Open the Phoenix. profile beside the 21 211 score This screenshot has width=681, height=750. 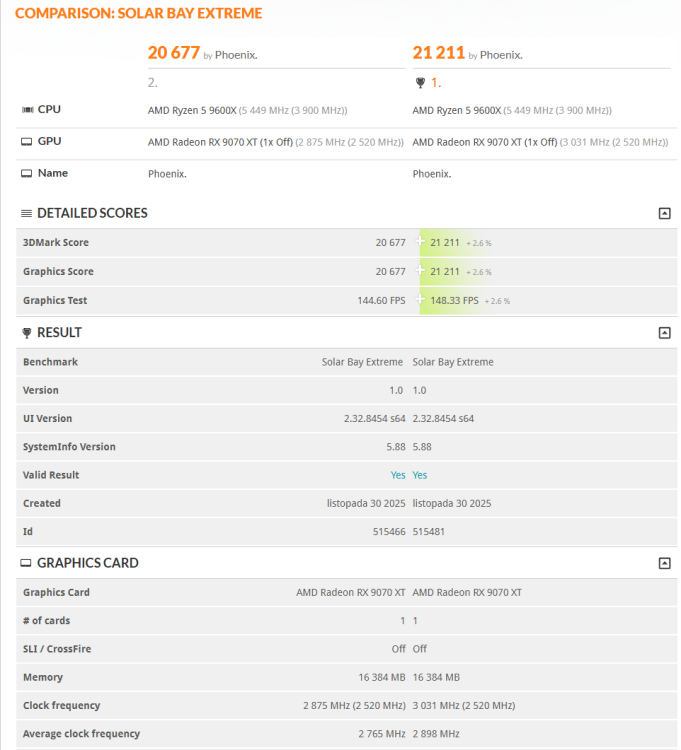point(501,55)
